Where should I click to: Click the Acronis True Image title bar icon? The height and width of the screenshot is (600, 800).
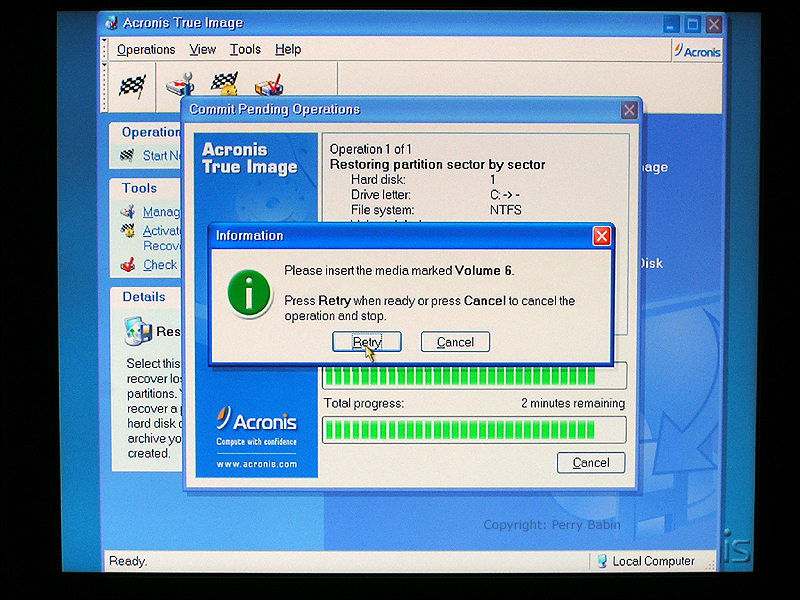point(112,23)
